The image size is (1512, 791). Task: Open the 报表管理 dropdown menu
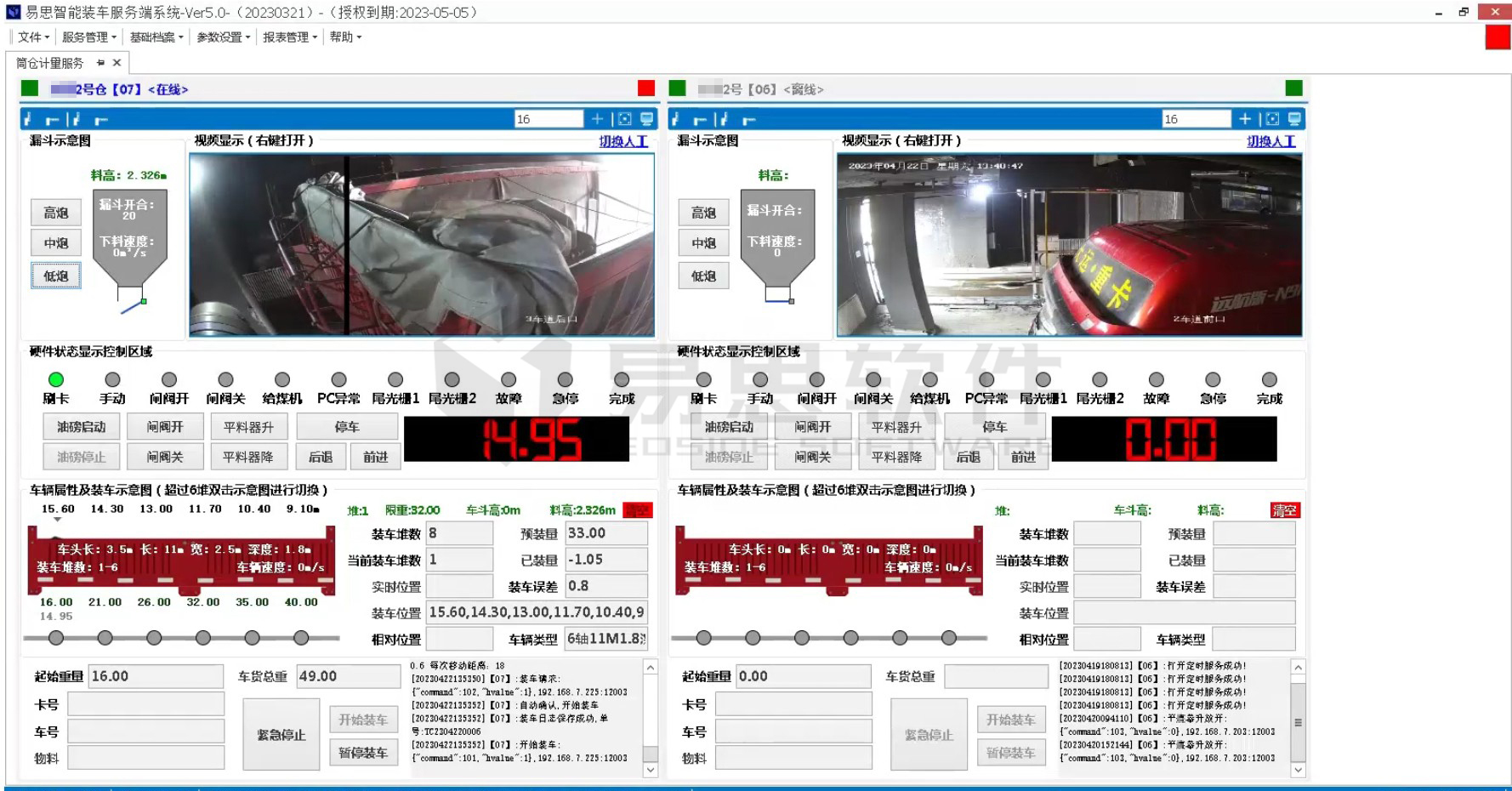click(289, 37)
